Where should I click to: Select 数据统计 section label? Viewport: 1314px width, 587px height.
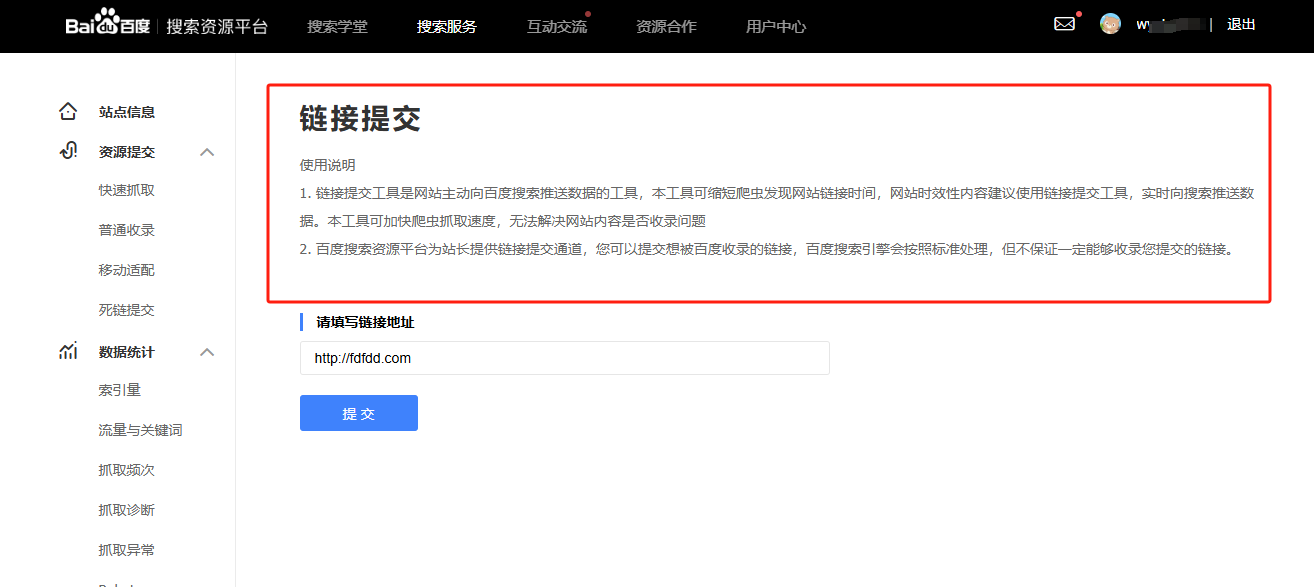[x=127, y=352]
